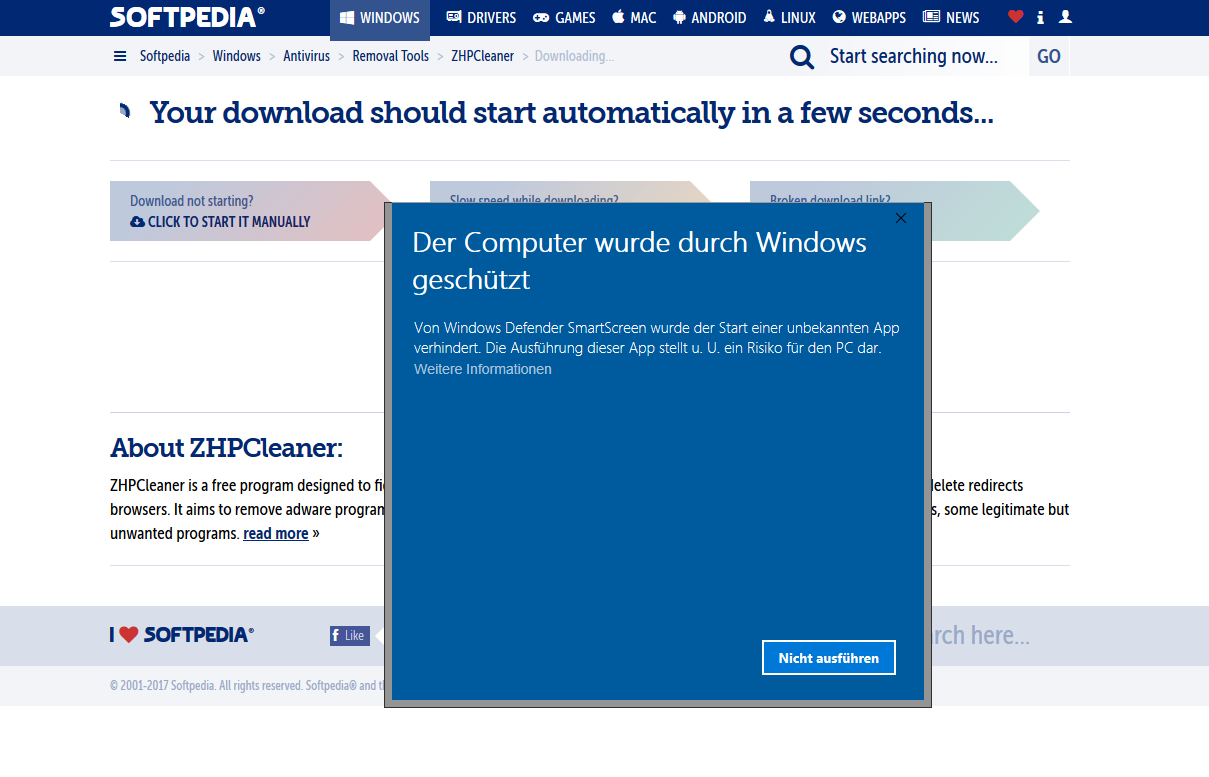Open the hamburger menu beside breadcrumbs
Screen dimensions: 1209x777
point(120,56)
